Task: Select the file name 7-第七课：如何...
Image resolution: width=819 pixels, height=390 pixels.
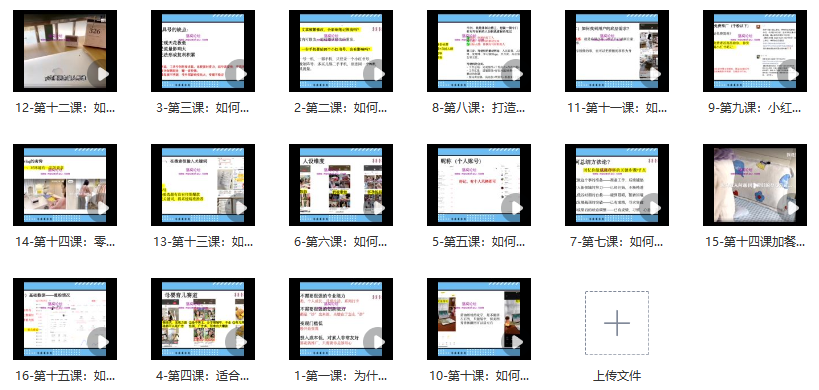Action: tap(617, 242)
